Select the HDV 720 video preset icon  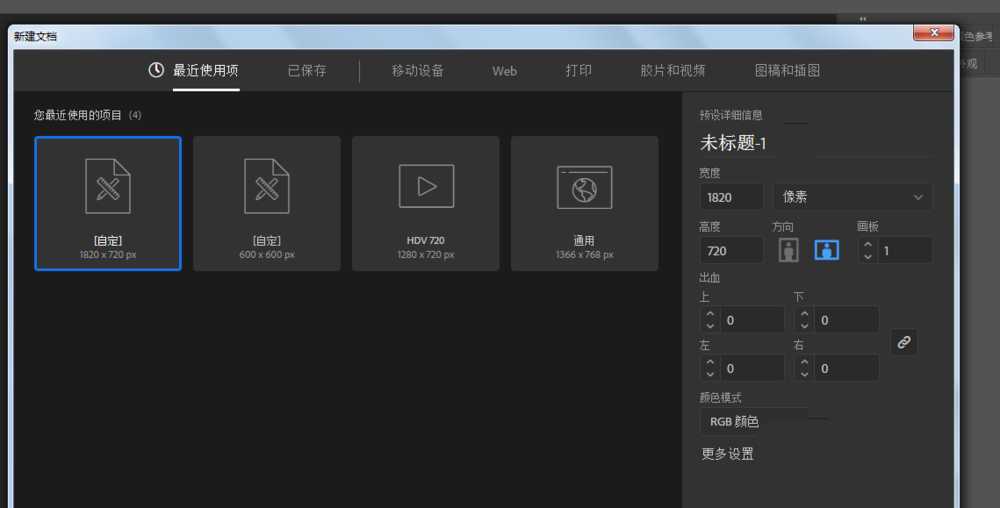(426, 186)
